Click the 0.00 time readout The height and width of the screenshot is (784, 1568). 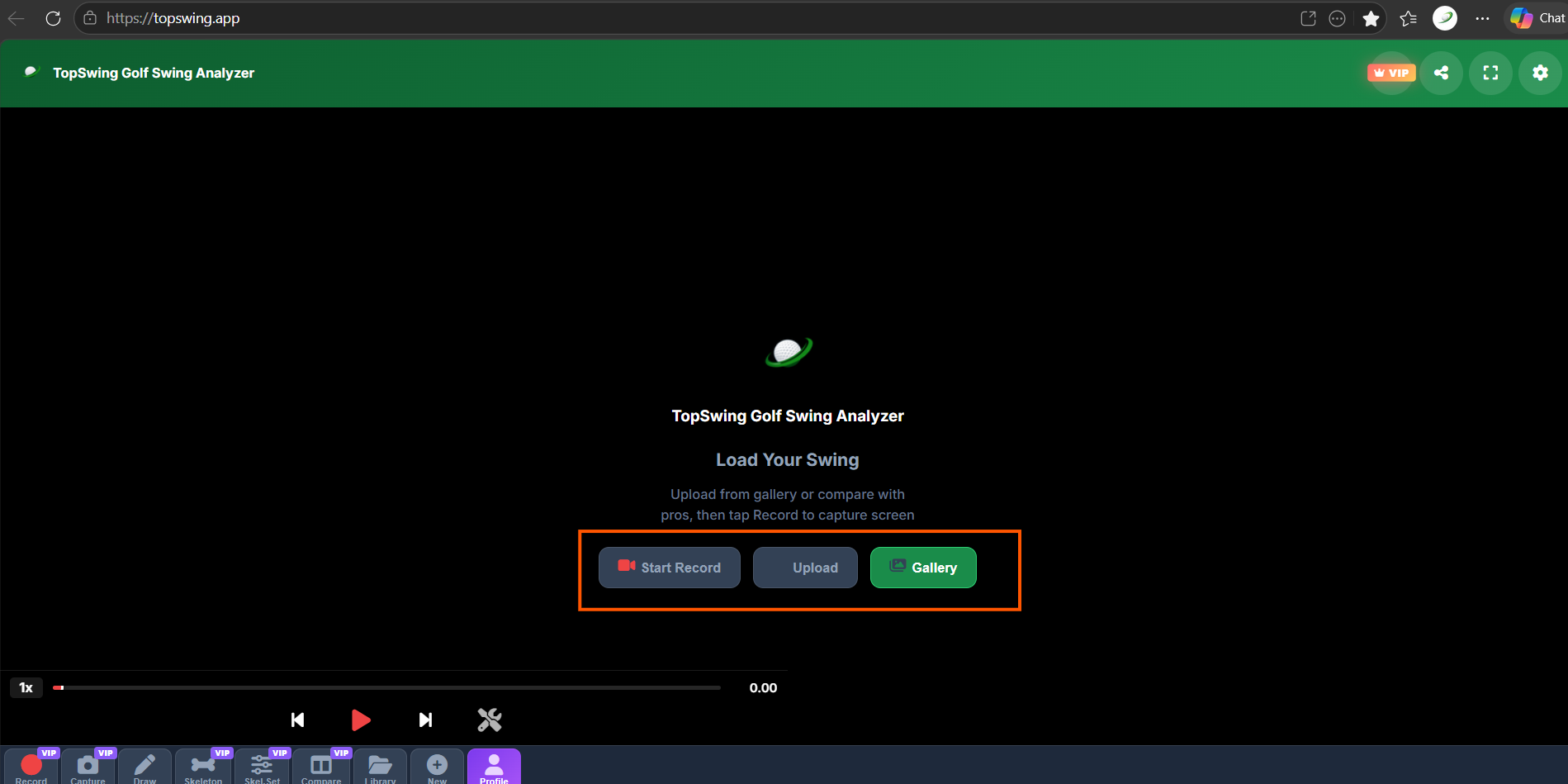(763, 687)
